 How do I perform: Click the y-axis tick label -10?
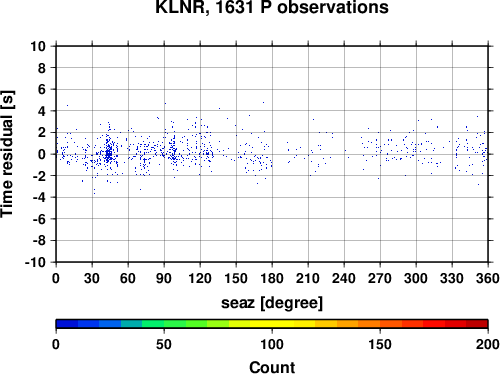point(35,262)
